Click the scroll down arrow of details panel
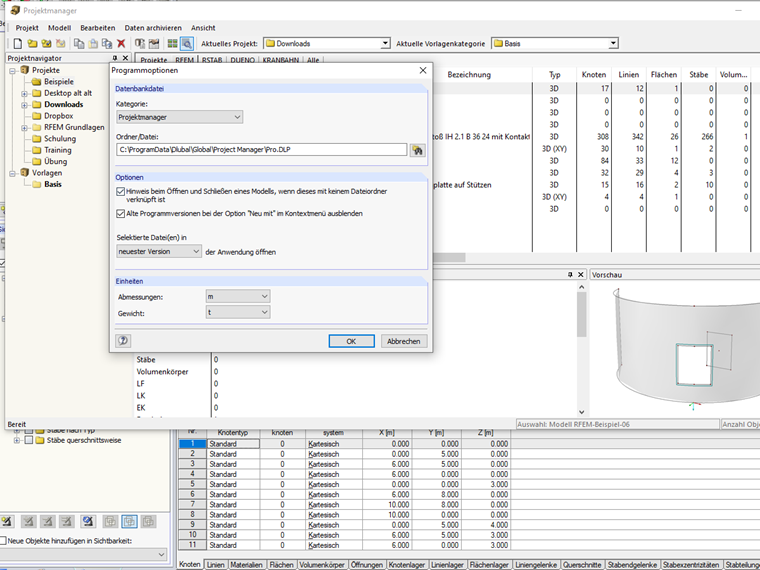The image size is (760, 570). pos(582,412)
